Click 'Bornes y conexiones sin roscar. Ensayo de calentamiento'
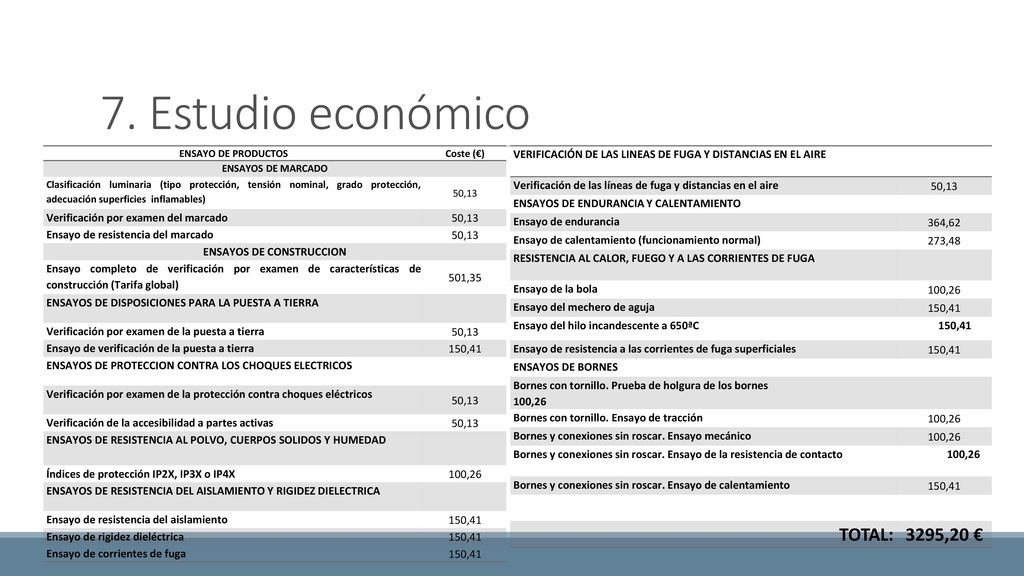The height and width of the screenshot is (576, 1024). click(x=651, y=485)
